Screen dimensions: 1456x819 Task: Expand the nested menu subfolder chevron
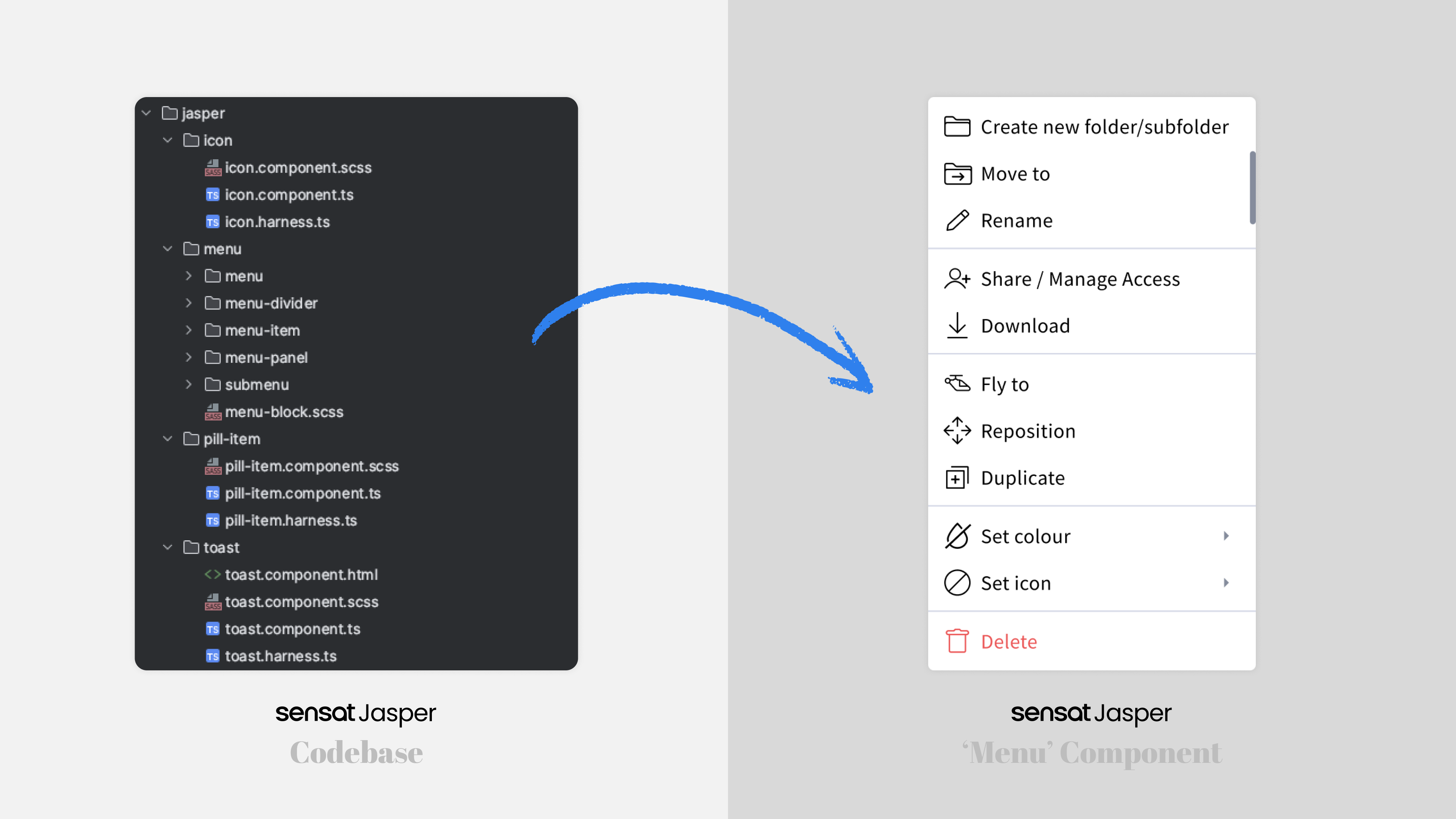tap(189, 276)
